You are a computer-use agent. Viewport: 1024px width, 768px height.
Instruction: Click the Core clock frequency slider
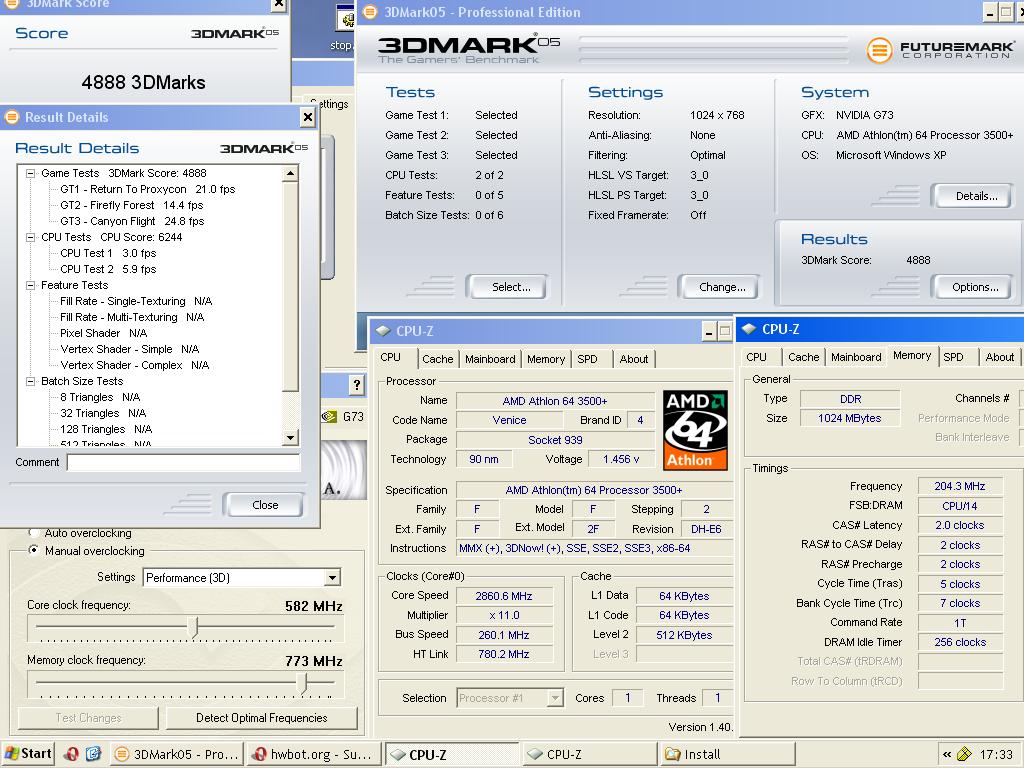click(x=193, y=626)
